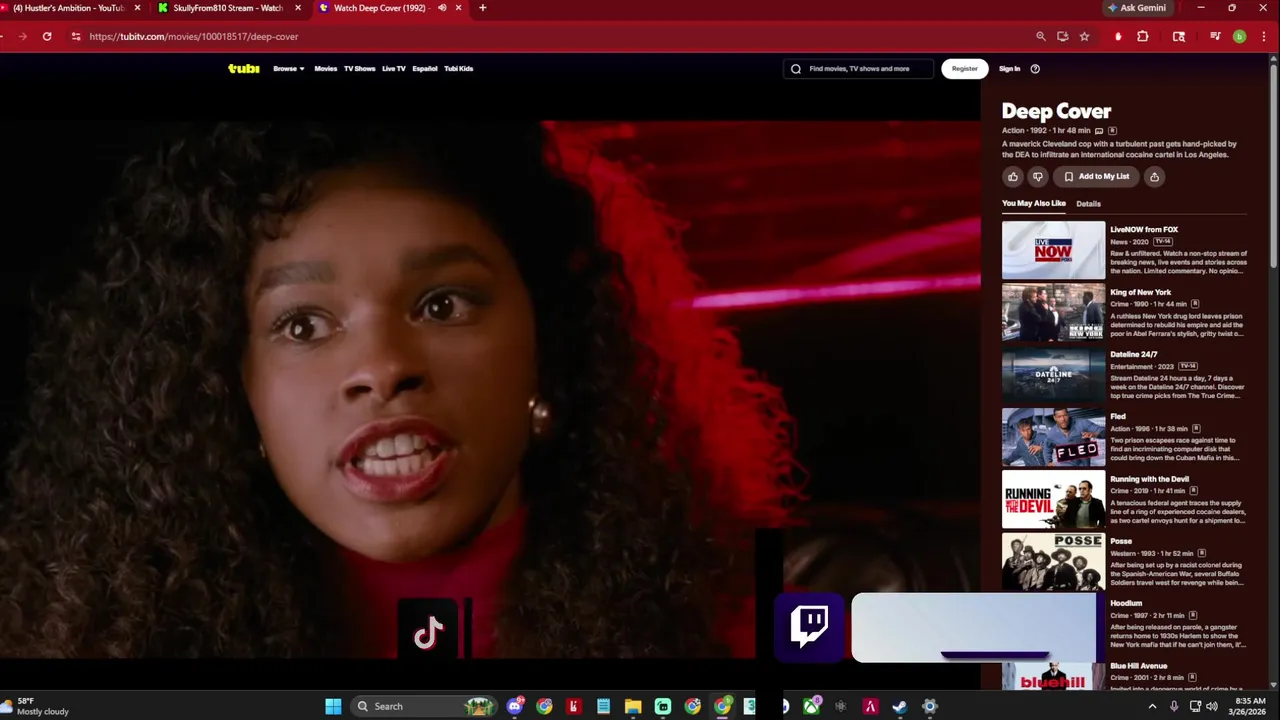Open the TV Shows menu item
Image resolution: width=1280 pixels, height=720 pixels.
click(x=359, y=69)
